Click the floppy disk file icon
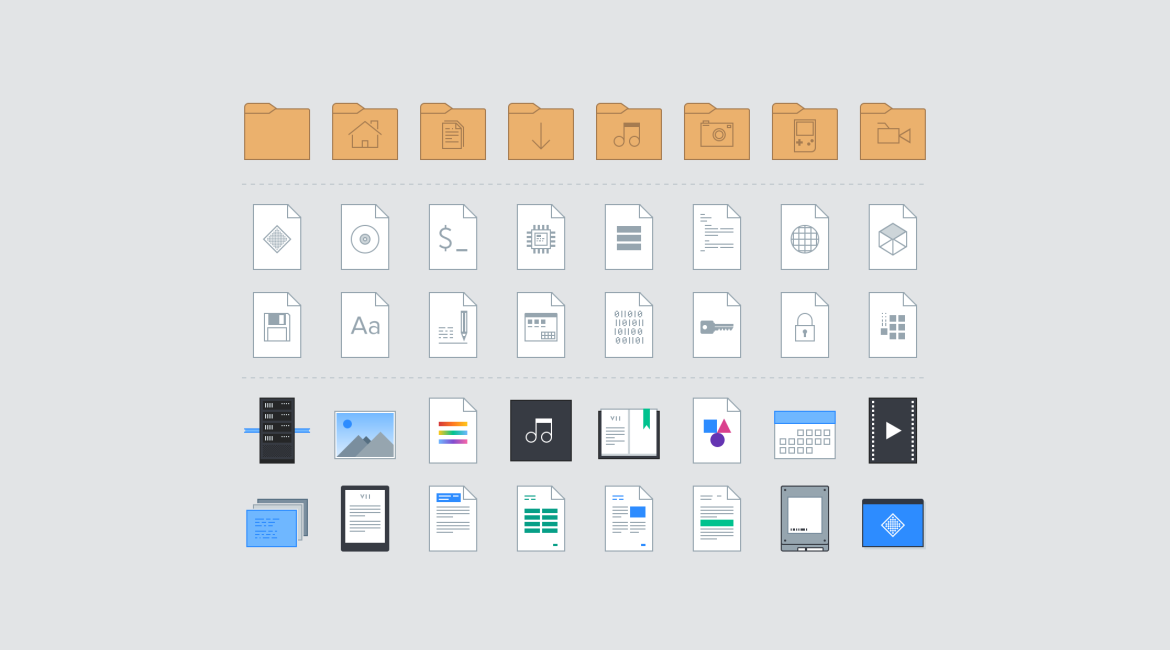 (x=276, y=326)
